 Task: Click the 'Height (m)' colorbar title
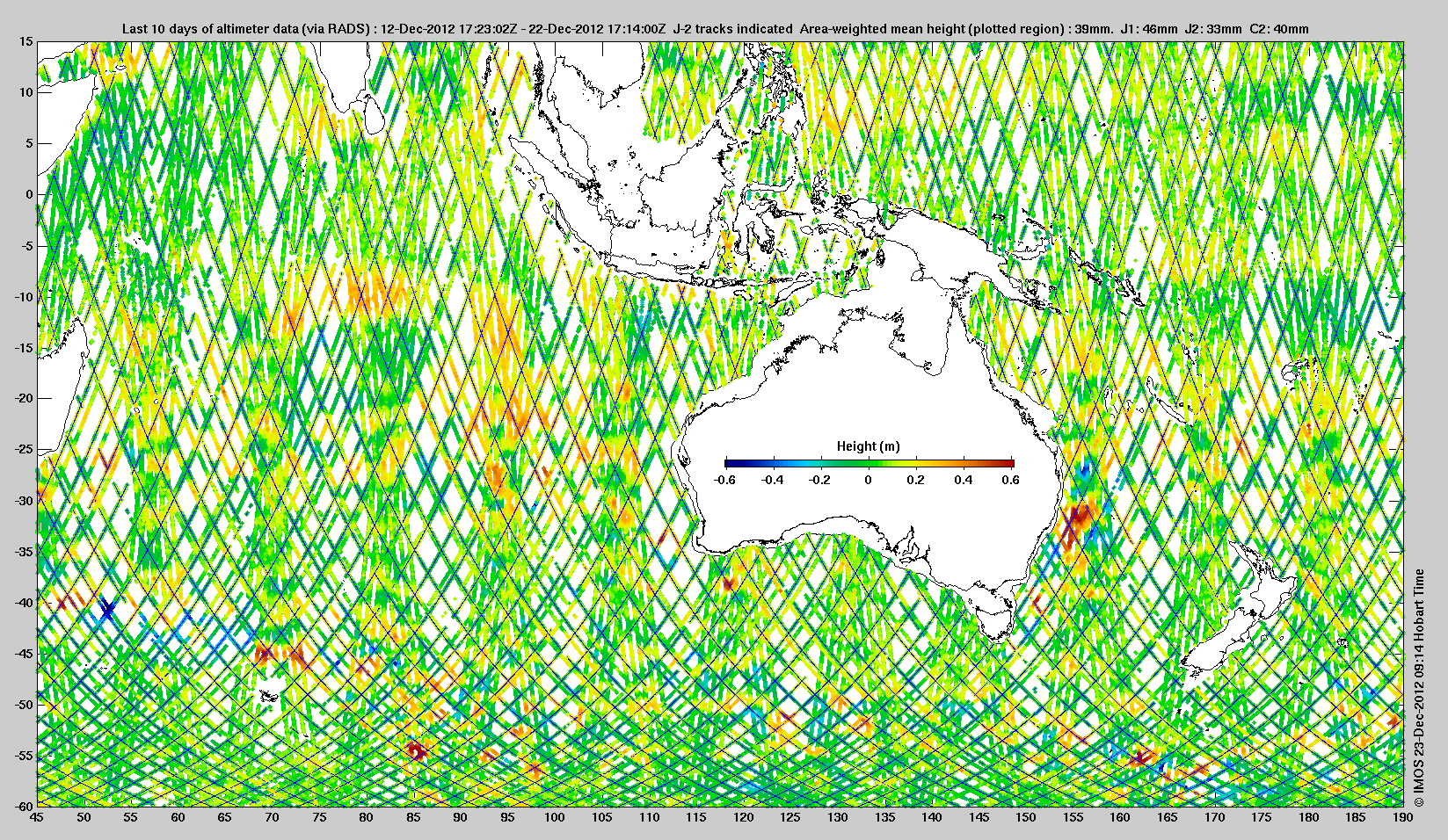(x=868, y=446)
